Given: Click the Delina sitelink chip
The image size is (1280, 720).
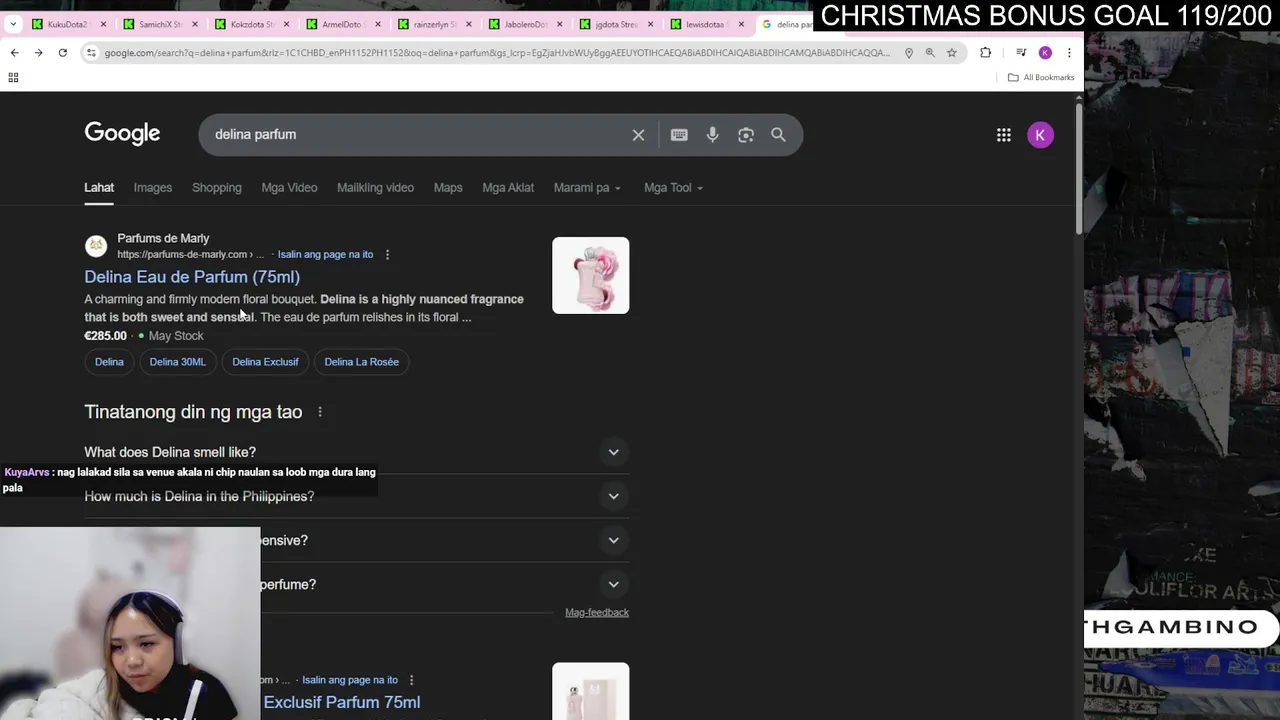Looking at the screenshot, I should (x=109, y=362).
